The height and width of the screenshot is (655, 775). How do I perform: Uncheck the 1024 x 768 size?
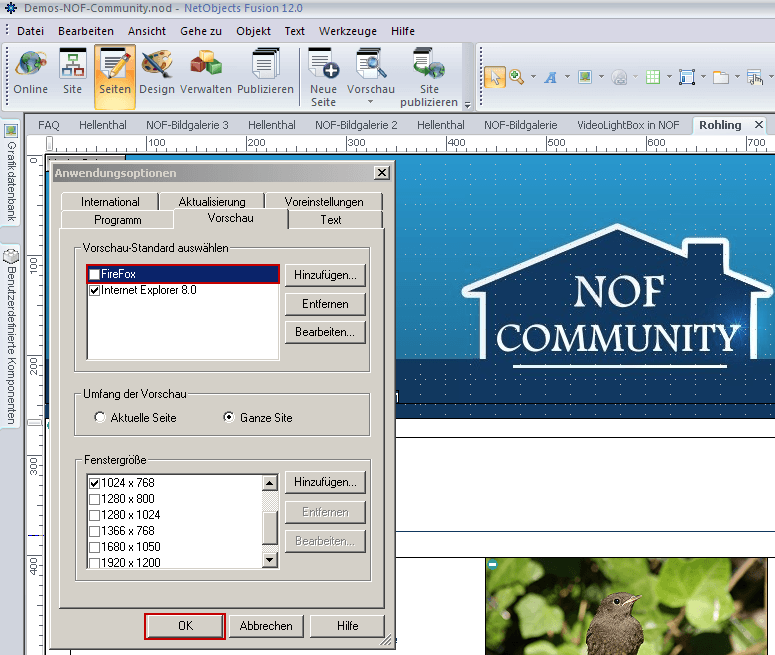pyautogui.click(x=94, y=483)
